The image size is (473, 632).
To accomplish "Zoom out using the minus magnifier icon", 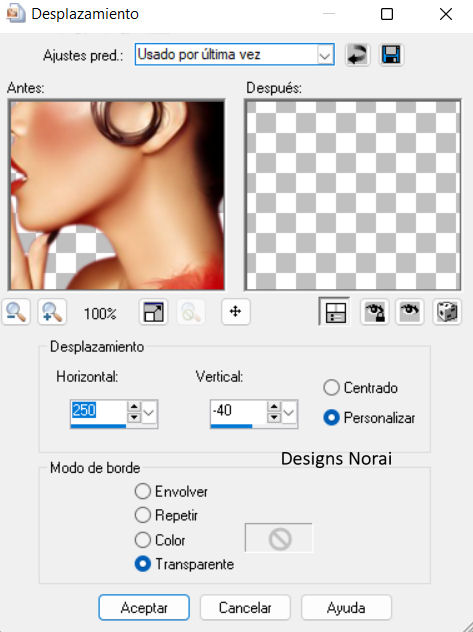I will 16,312.
